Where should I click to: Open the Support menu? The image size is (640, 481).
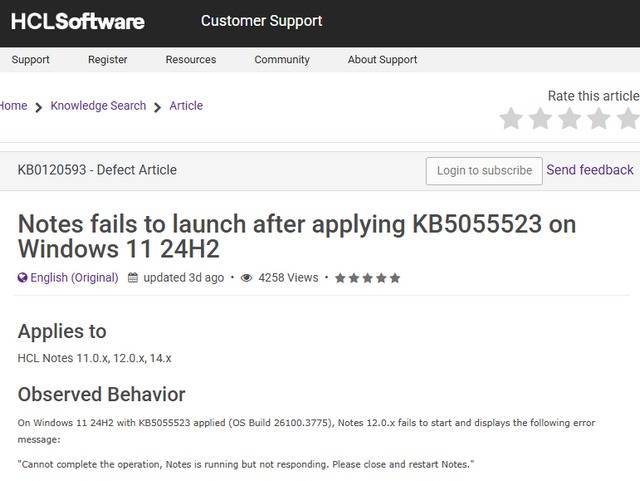coord(30,60)
